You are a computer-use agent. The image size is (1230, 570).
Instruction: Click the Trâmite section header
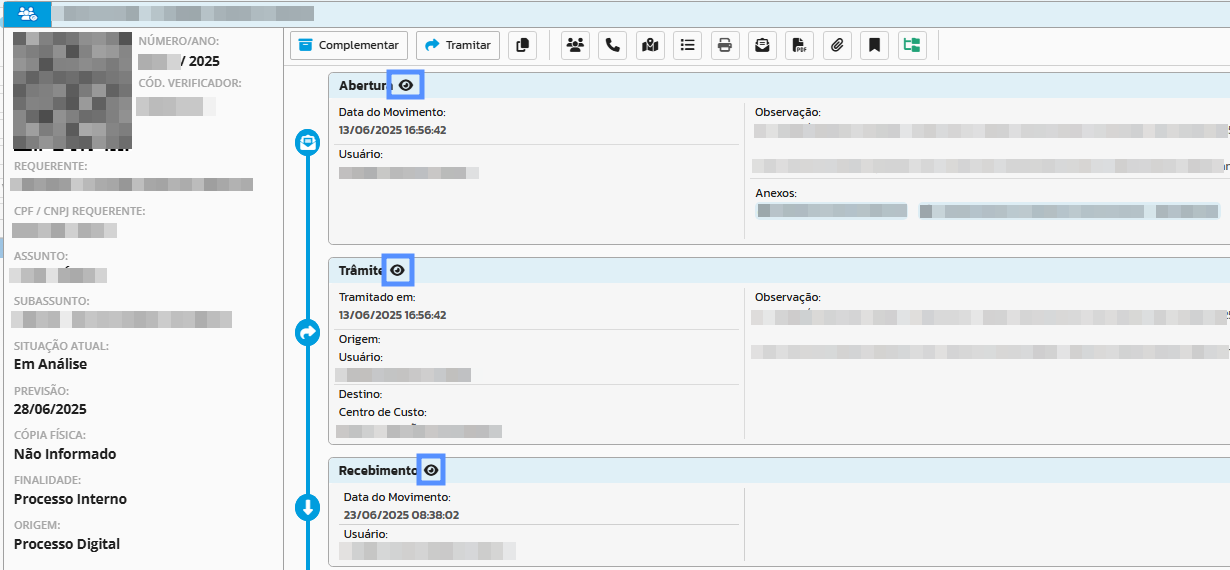pyautogui.click(x=779, y=270)
